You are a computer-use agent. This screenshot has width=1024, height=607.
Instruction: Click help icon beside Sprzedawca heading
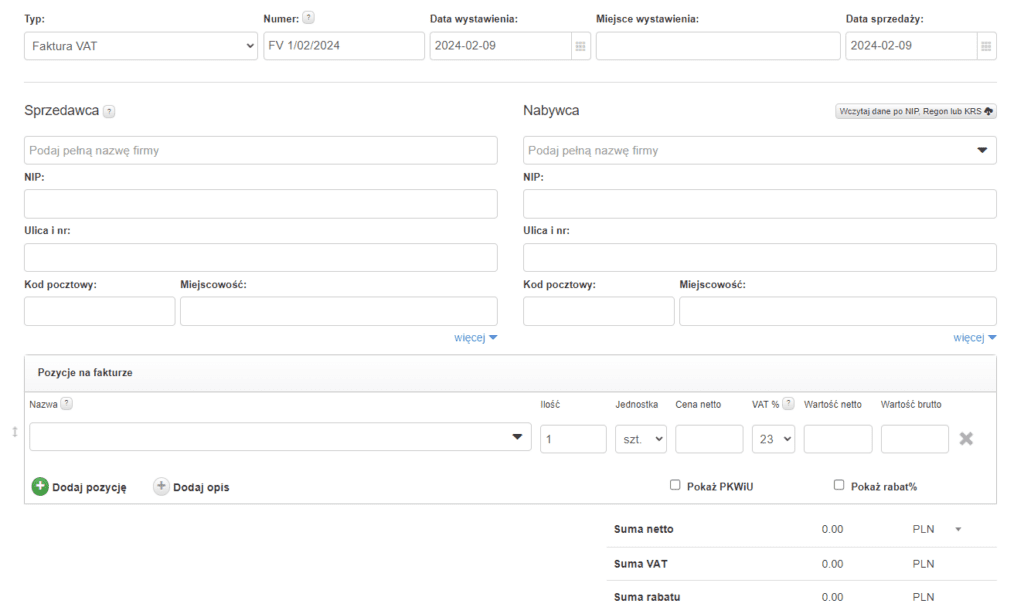click(109, 112)
